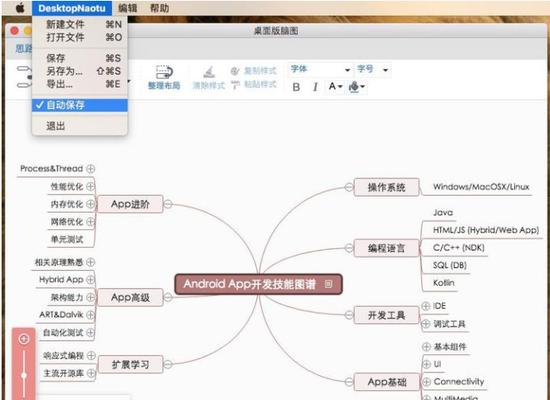Image resolution: width=550 pixels, height=400 pixels.
Task: Toggle the 自动保存 checked menu item
Action: pyautogui.click(x=80, y=105)
